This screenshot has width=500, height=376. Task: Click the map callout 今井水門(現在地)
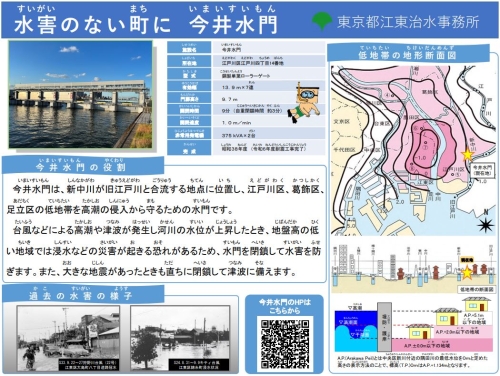[482, 170]
